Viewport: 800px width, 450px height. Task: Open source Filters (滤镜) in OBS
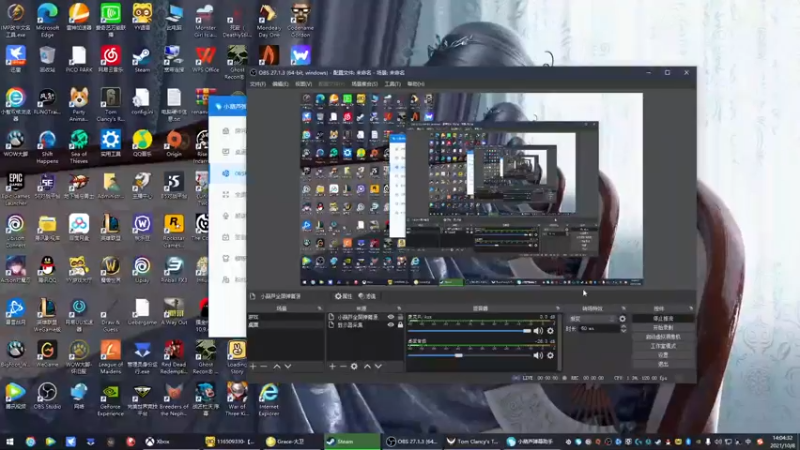coord(367,296)
